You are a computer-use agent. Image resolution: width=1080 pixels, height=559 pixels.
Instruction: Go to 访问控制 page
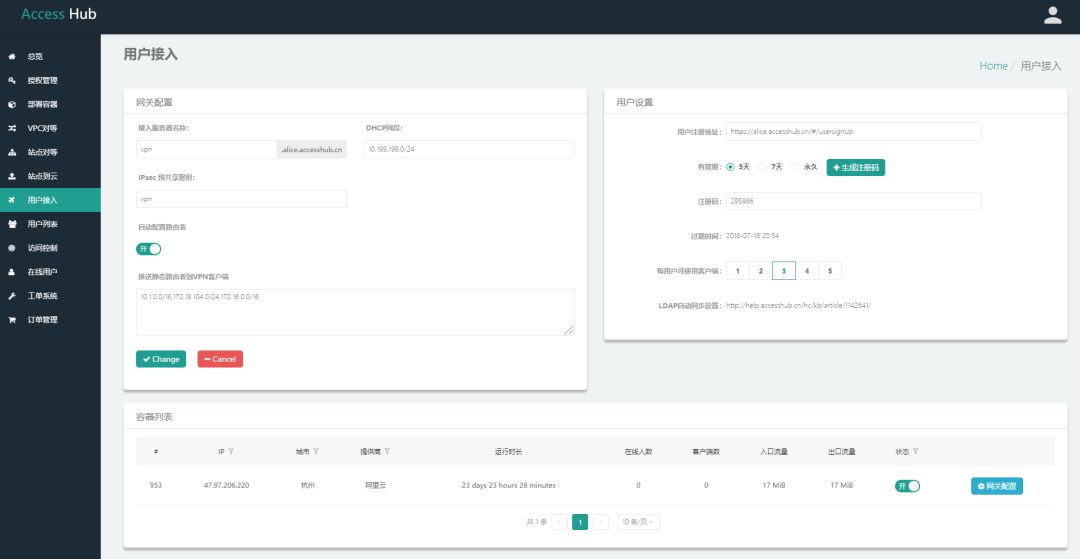click(x=50, y=248)
